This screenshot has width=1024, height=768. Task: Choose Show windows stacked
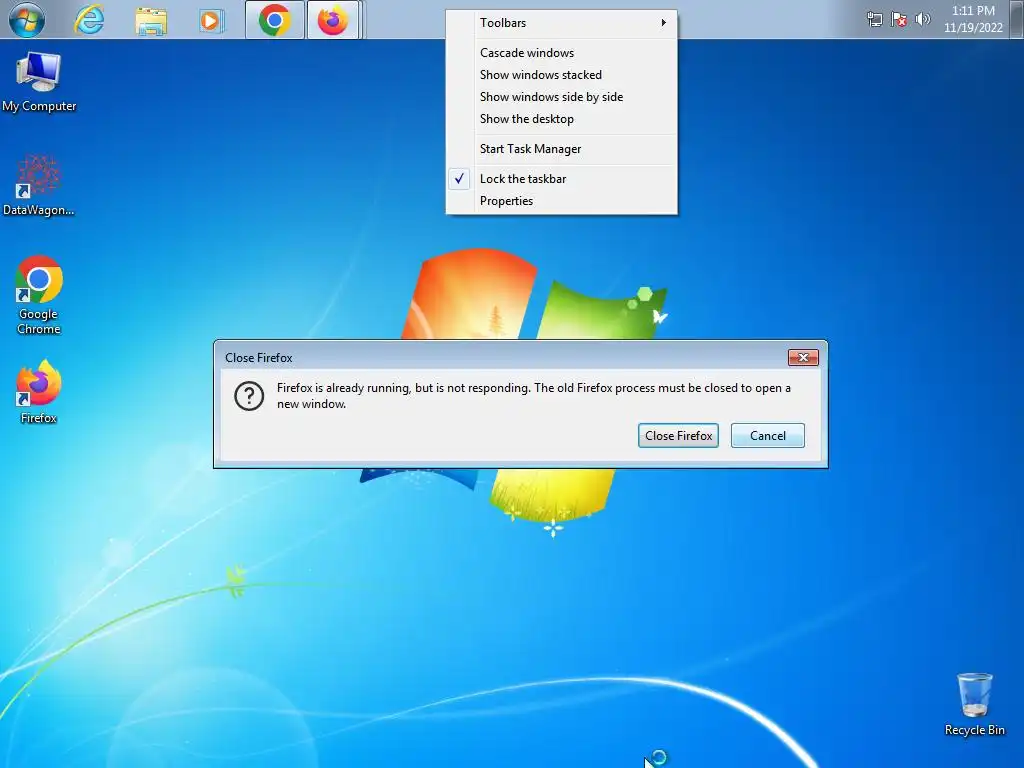(562, 75)
